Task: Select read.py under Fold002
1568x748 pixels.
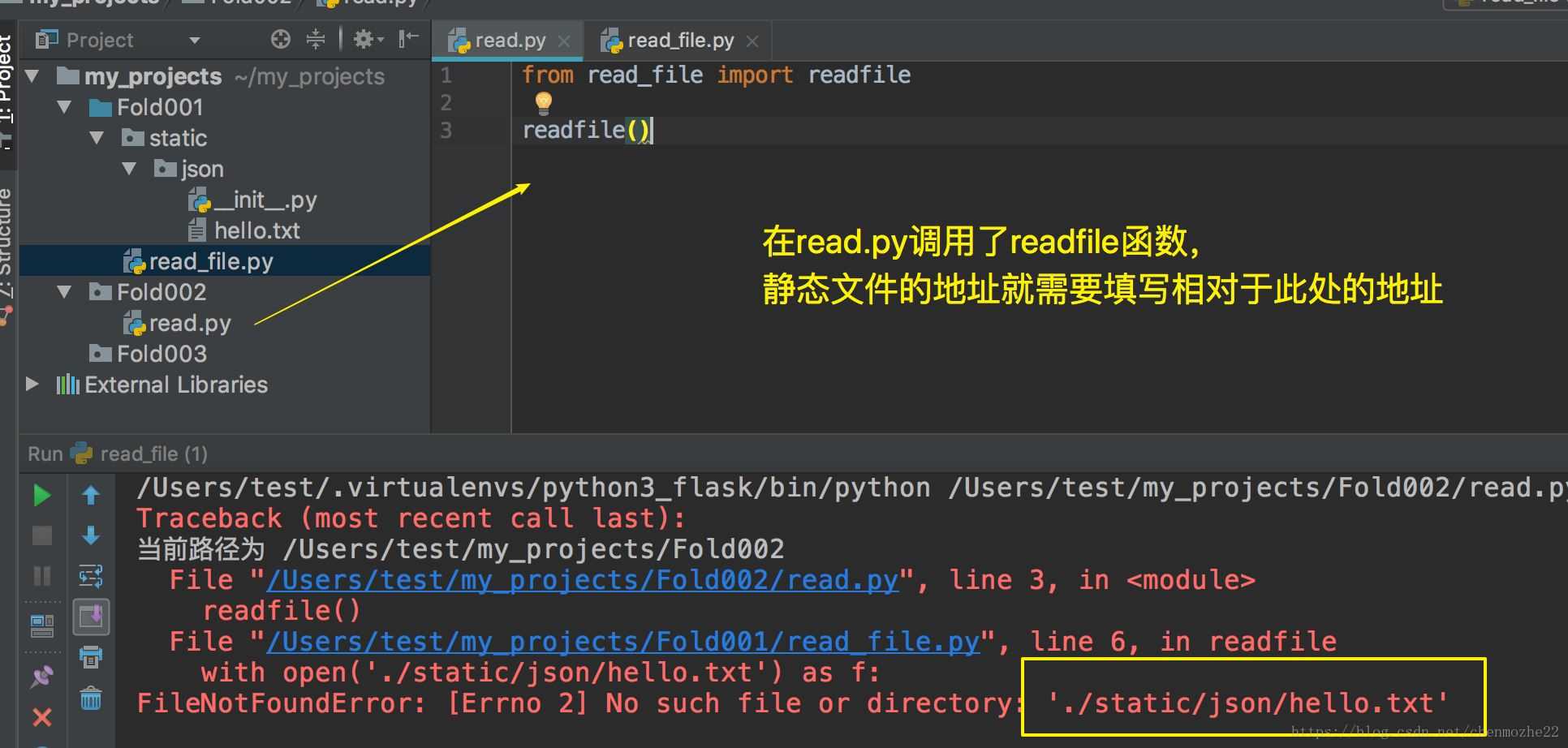Action: [x=177, y=323]
